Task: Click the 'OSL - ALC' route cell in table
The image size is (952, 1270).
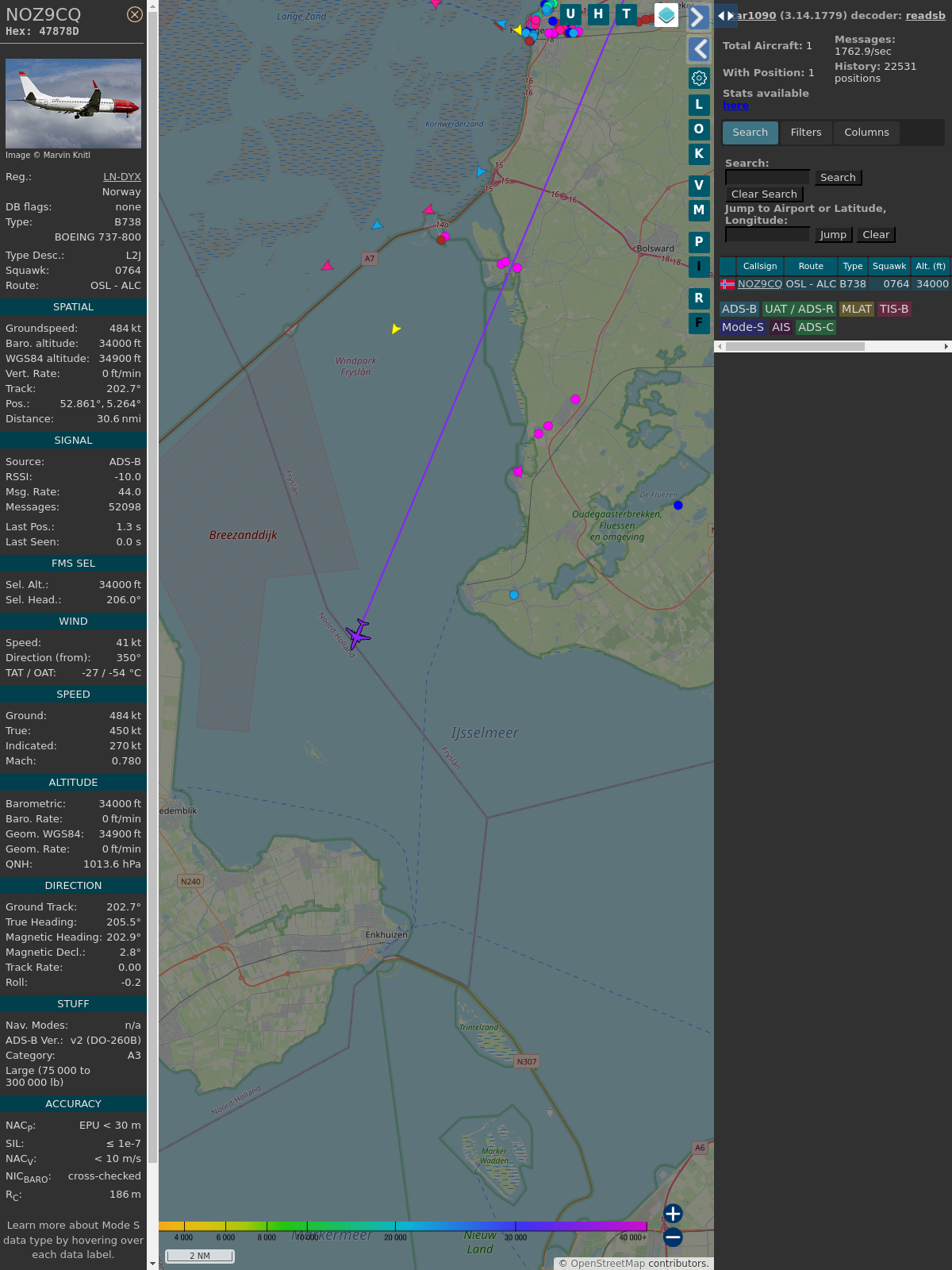Action: tap(811, 284)
